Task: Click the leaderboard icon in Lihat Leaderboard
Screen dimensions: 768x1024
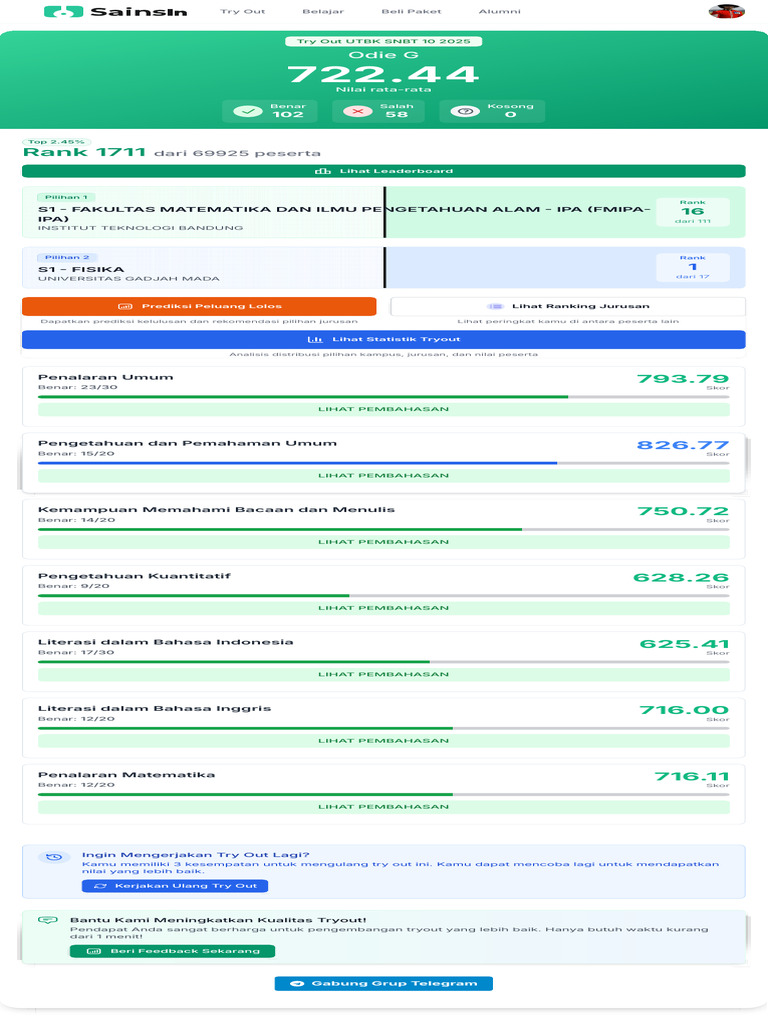Action: point(323,171)
